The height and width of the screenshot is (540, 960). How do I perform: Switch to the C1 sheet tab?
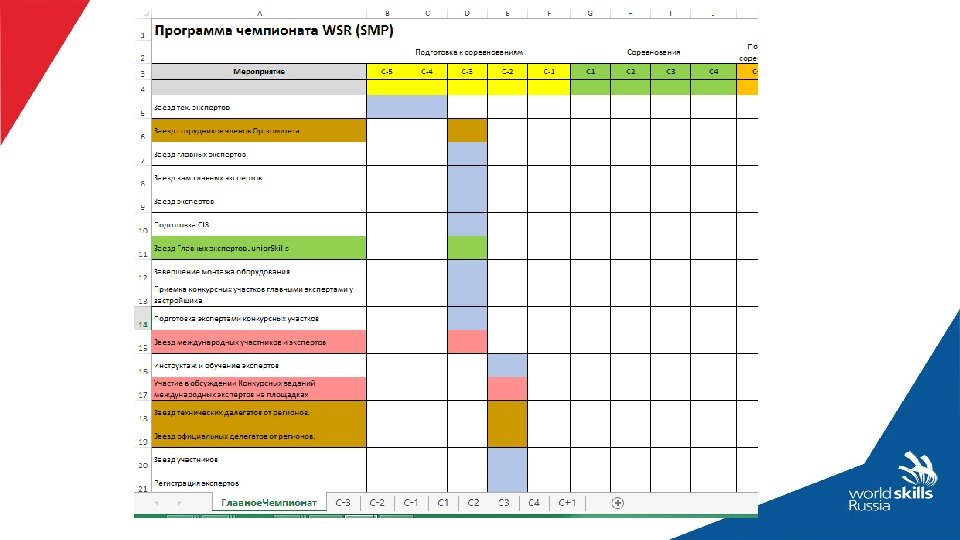pos(443,503)
